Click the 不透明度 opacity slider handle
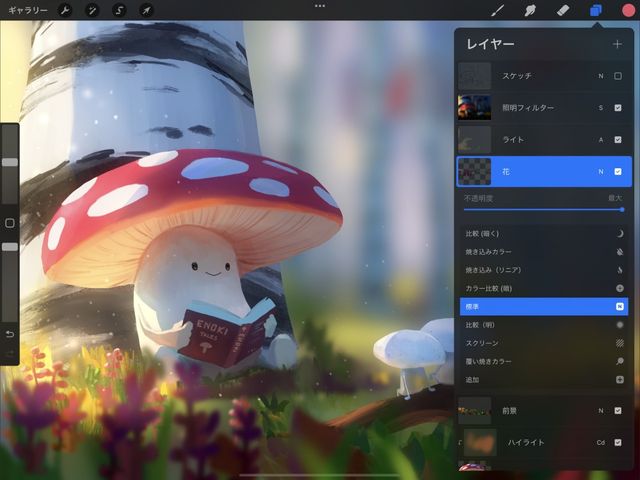Image resolution: width=640 pixels, height=480 pixels. [x=622, y=209]
